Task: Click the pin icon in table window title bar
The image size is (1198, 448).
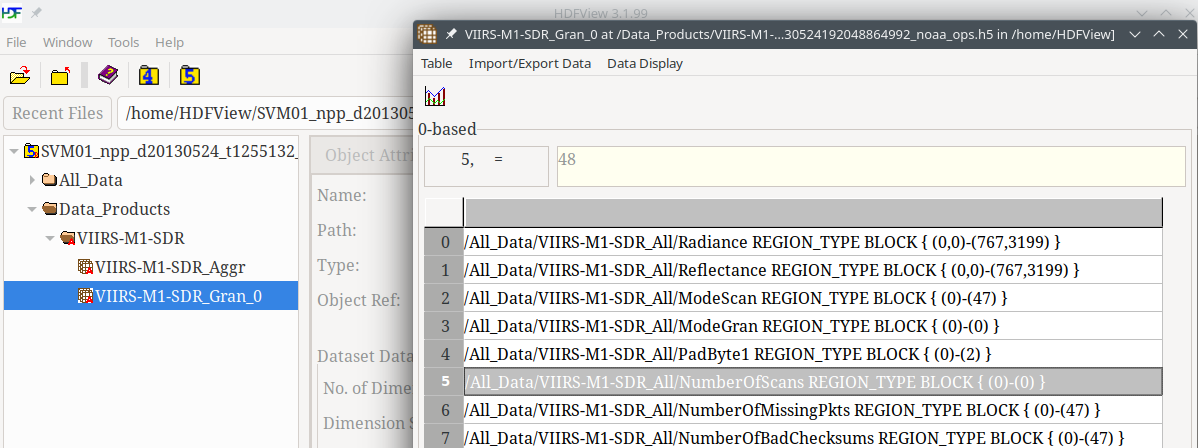Action: (452, 34)
